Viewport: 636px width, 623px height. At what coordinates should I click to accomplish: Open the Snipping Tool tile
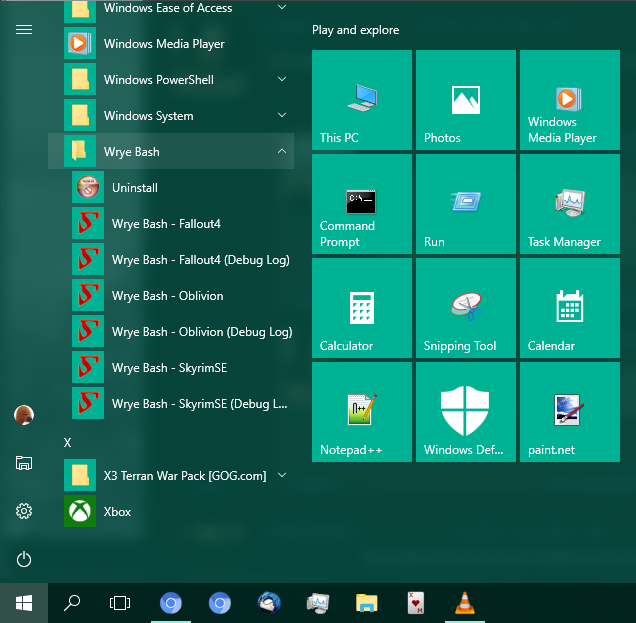coord(465,307)
